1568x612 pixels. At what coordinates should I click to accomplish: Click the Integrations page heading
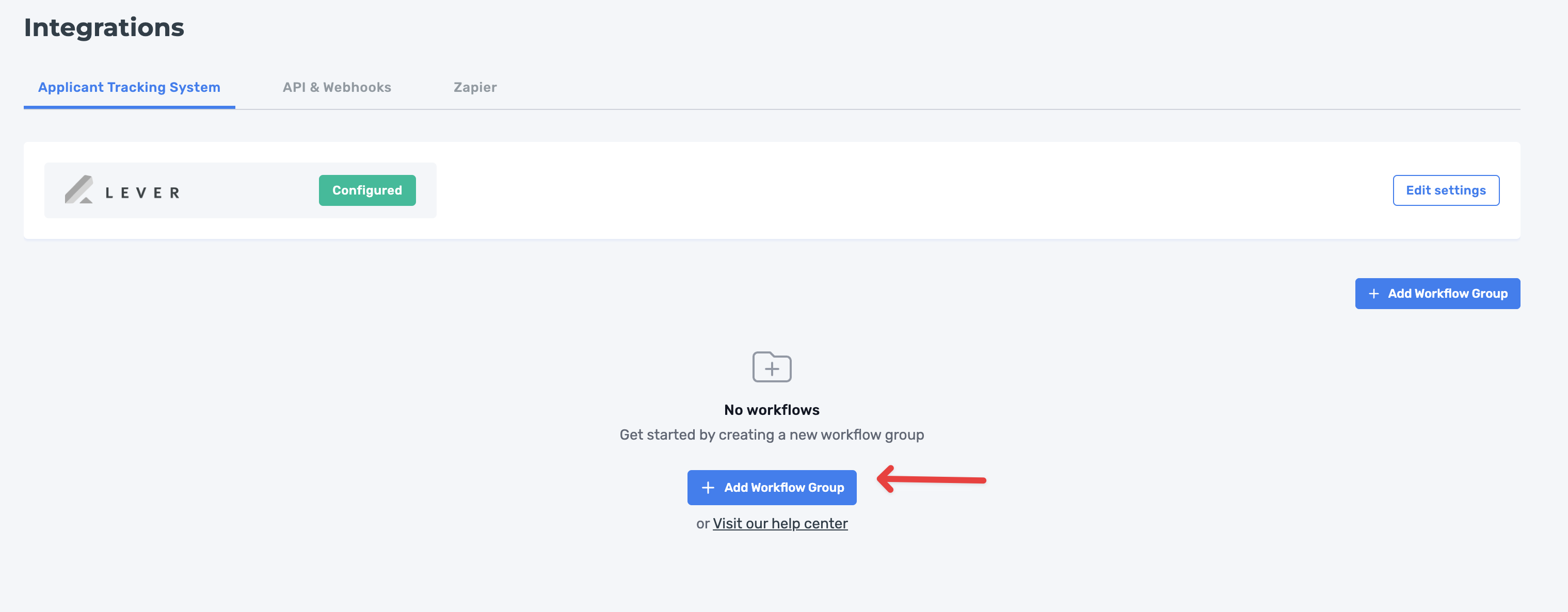104,27
